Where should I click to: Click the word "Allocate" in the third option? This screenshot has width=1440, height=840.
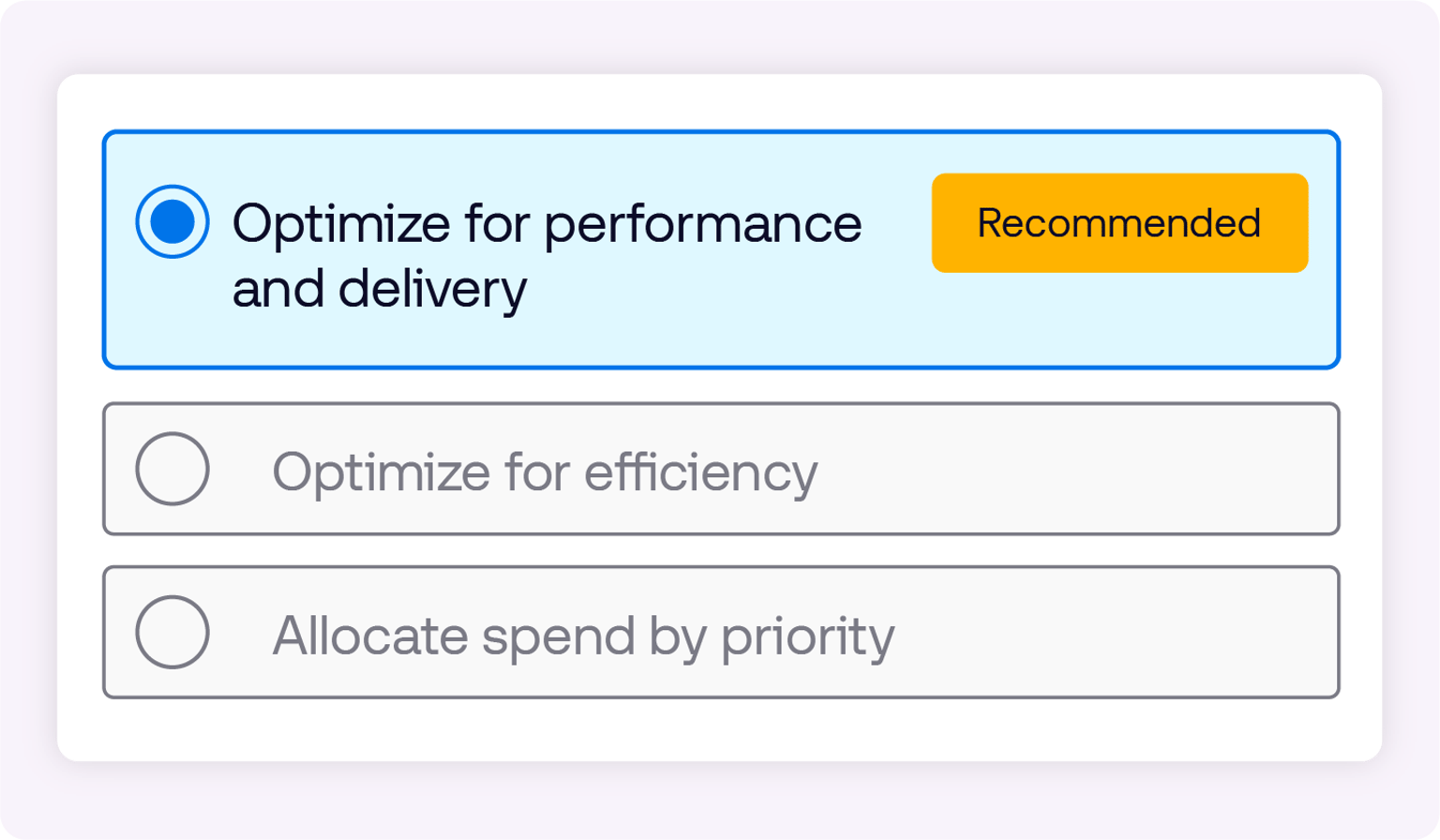tap(370, 636)
